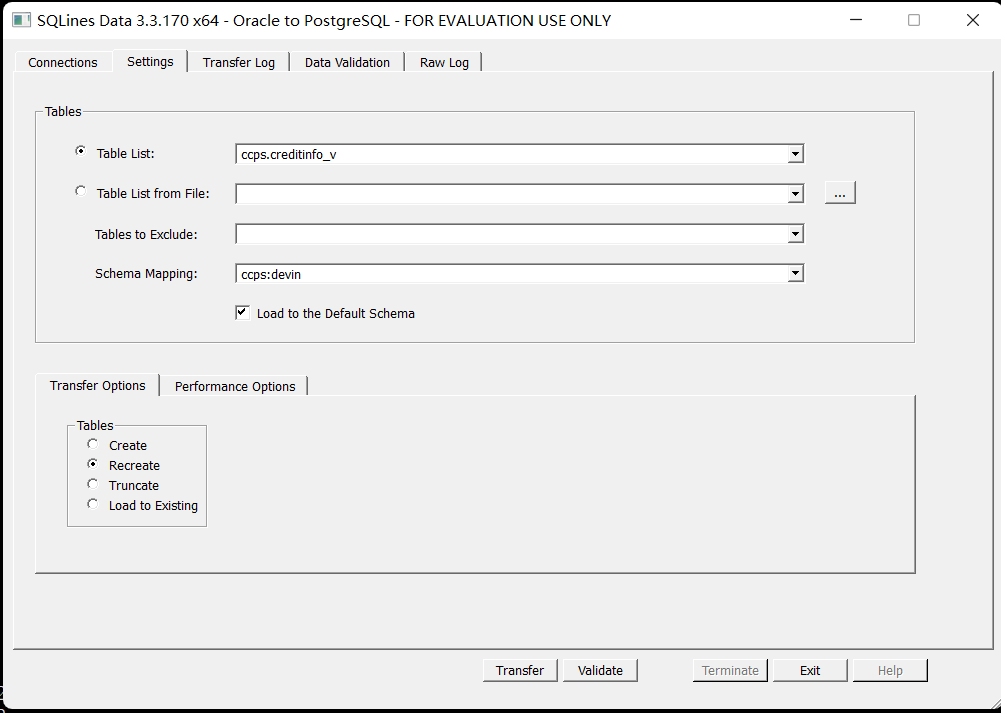This screenshot has height=713, width=1001.
Task: Select the Table List from File radio button
Action: click(80, 191)
